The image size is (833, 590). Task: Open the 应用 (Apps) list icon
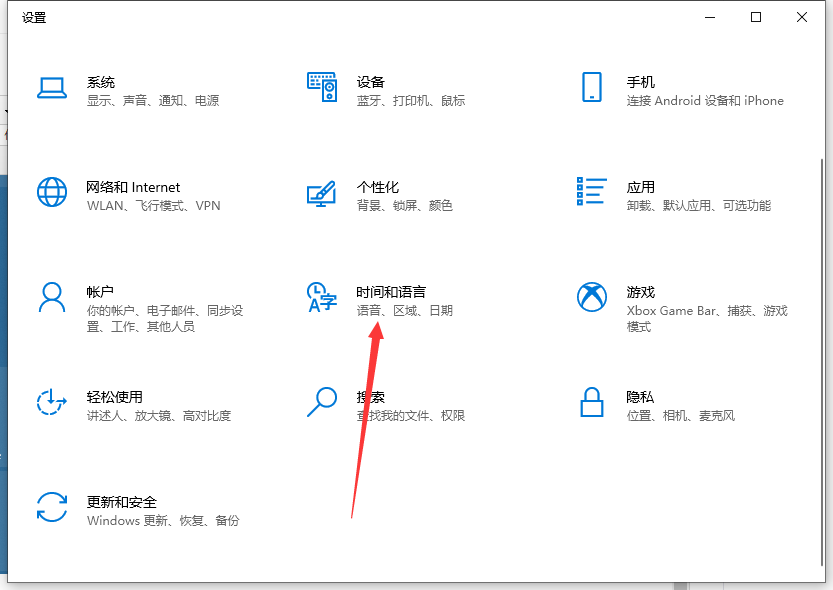click(x=591, y=192)
